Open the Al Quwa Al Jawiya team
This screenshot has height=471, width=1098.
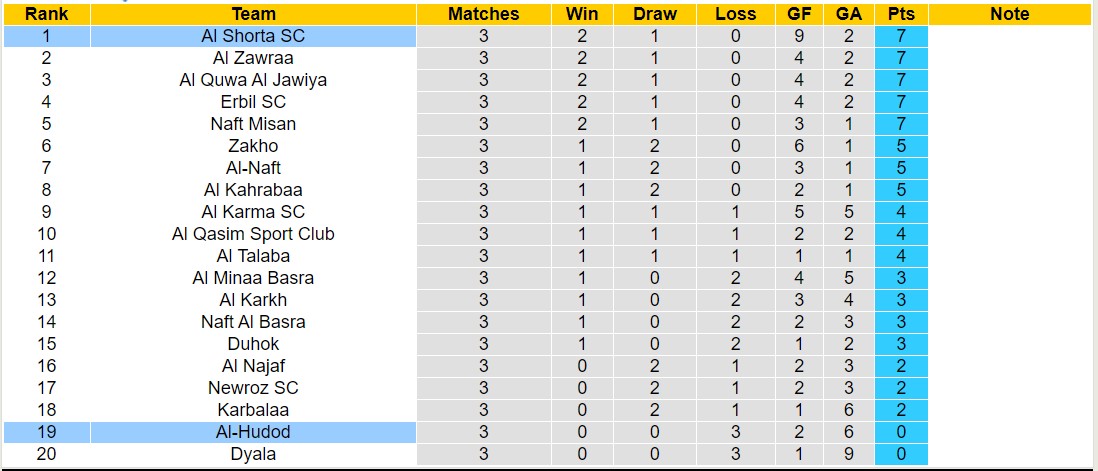(253, 80)
